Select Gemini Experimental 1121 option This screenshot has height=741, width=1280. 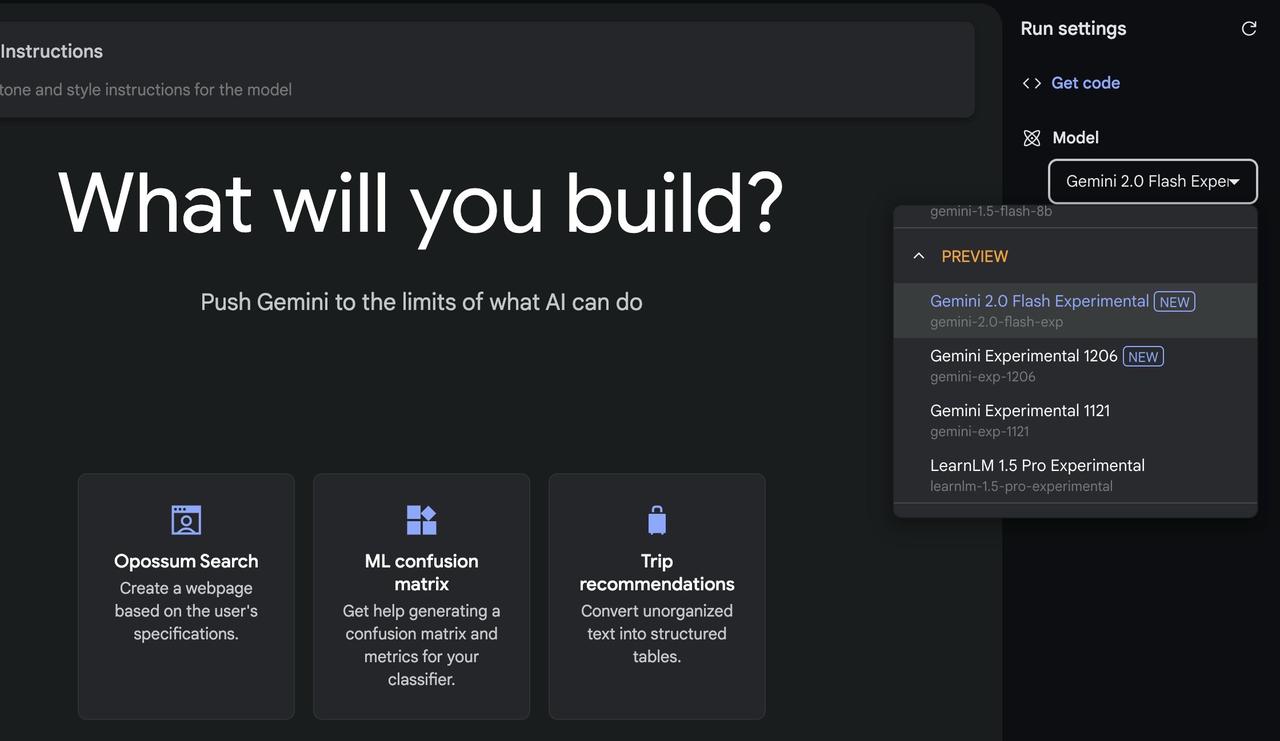[1075, 420]
